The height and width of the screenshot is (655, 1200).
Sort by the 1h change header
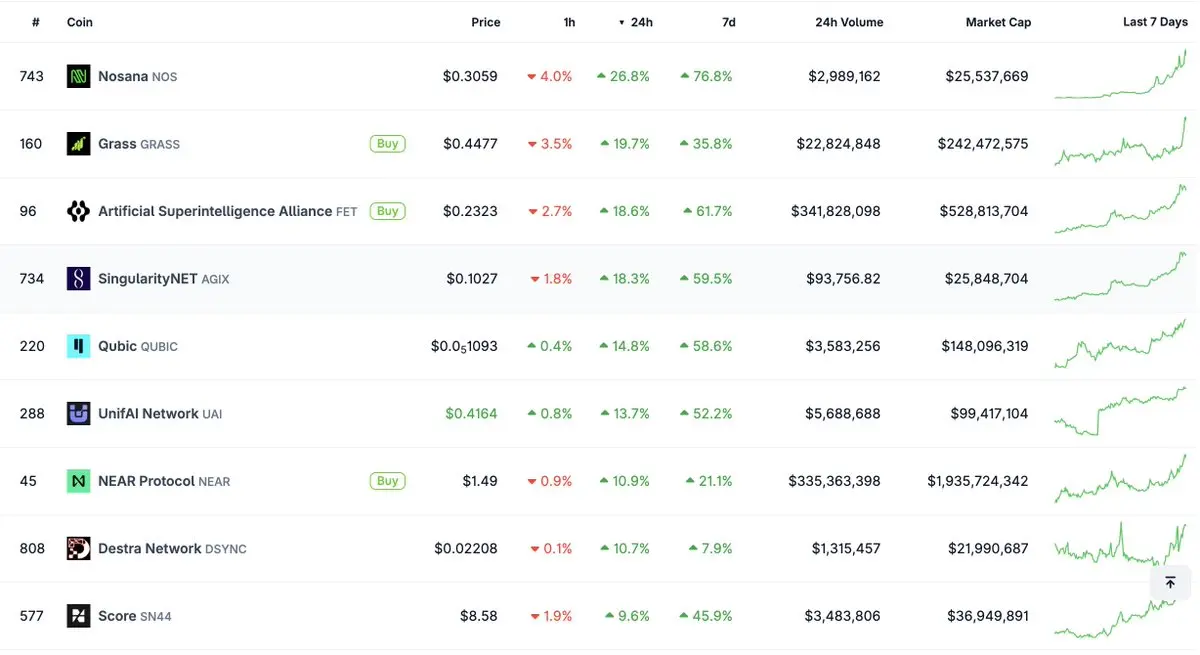click(569, 22)
